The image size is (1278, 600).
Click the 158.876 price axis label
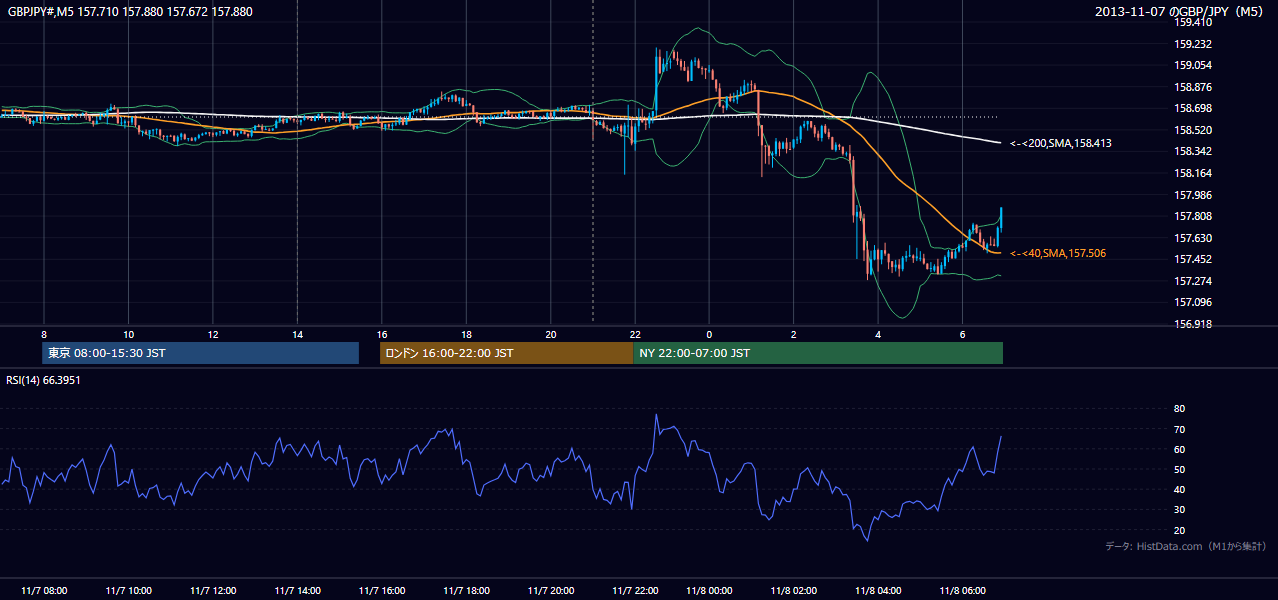(x=1193, y=87)
